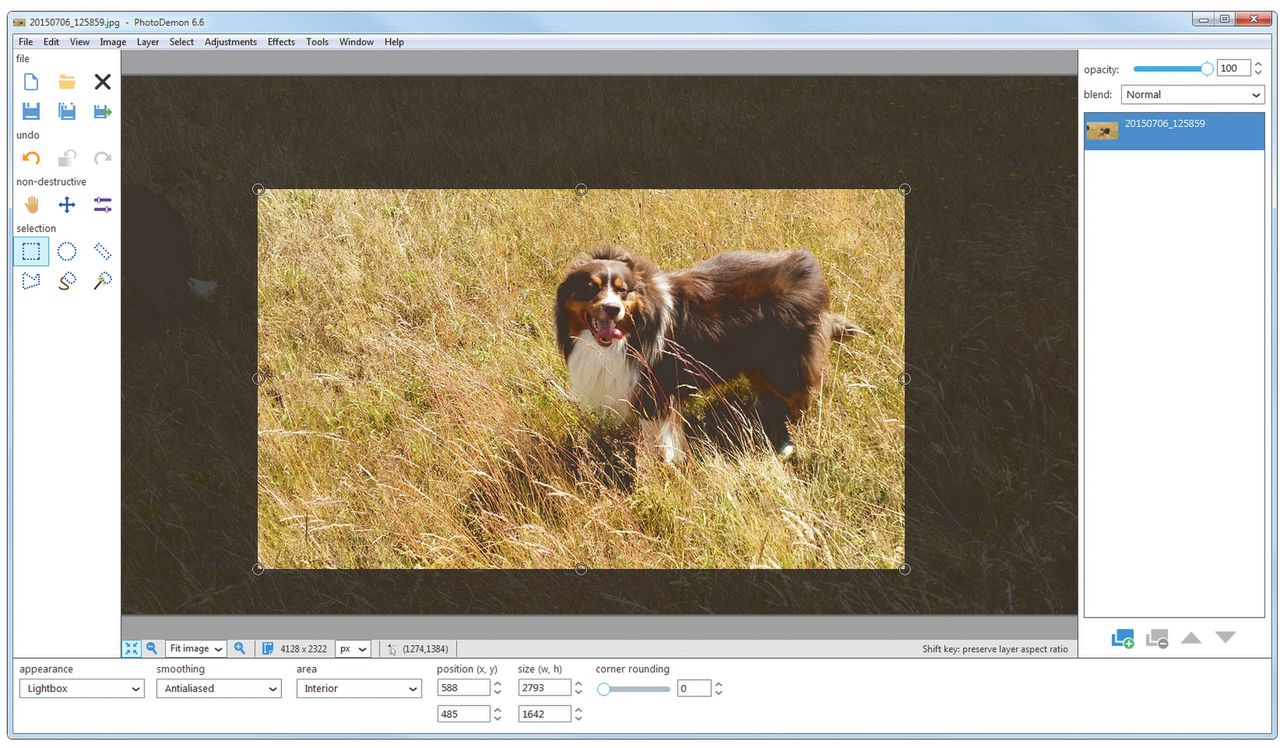Screen dimensions: 1280x748
Task: Click the 4128 x 2322 image size text
Action: (304, 649)
